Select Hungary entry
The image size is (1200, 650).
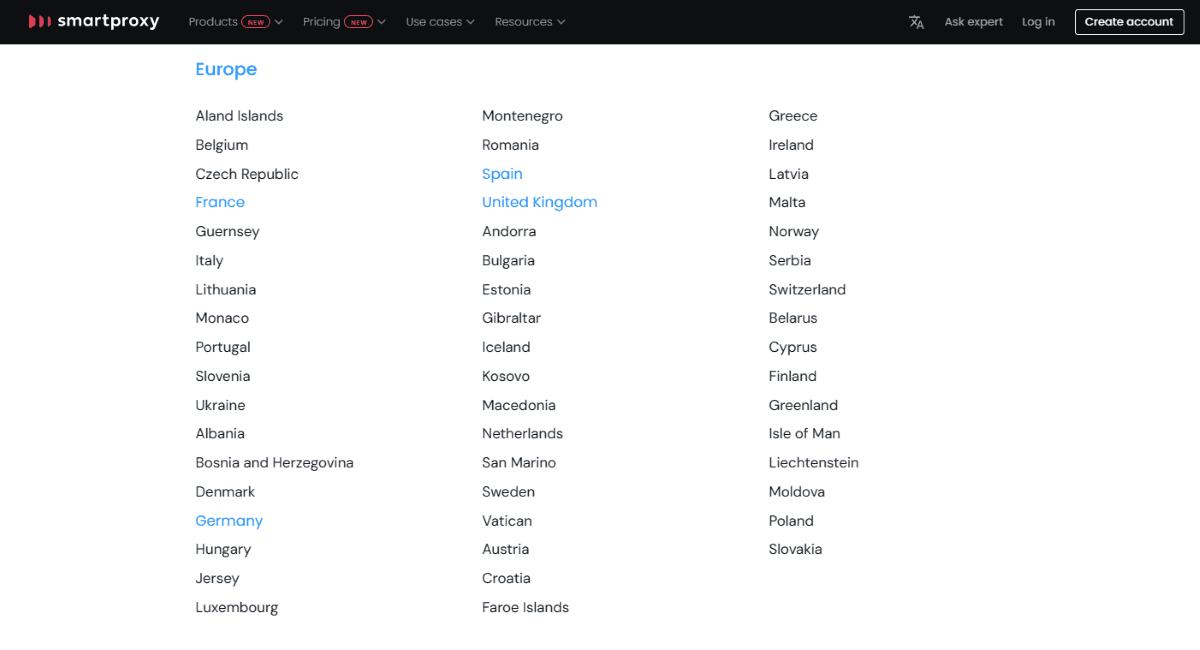tap(223, 549)
